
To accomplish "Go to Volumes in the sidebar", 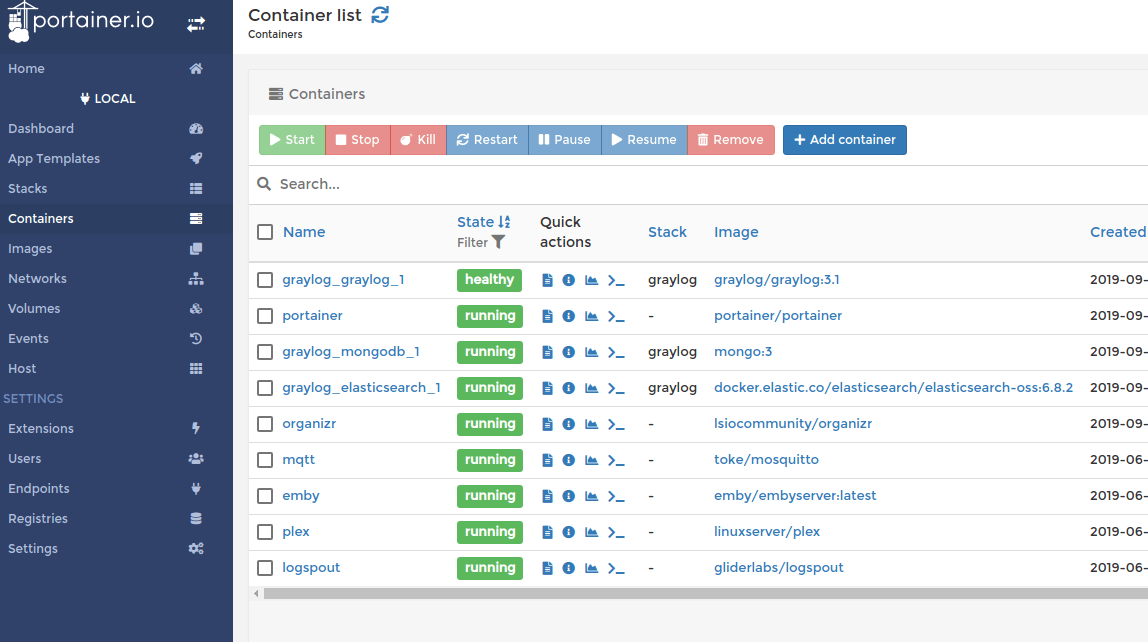I will pos(34,308).
